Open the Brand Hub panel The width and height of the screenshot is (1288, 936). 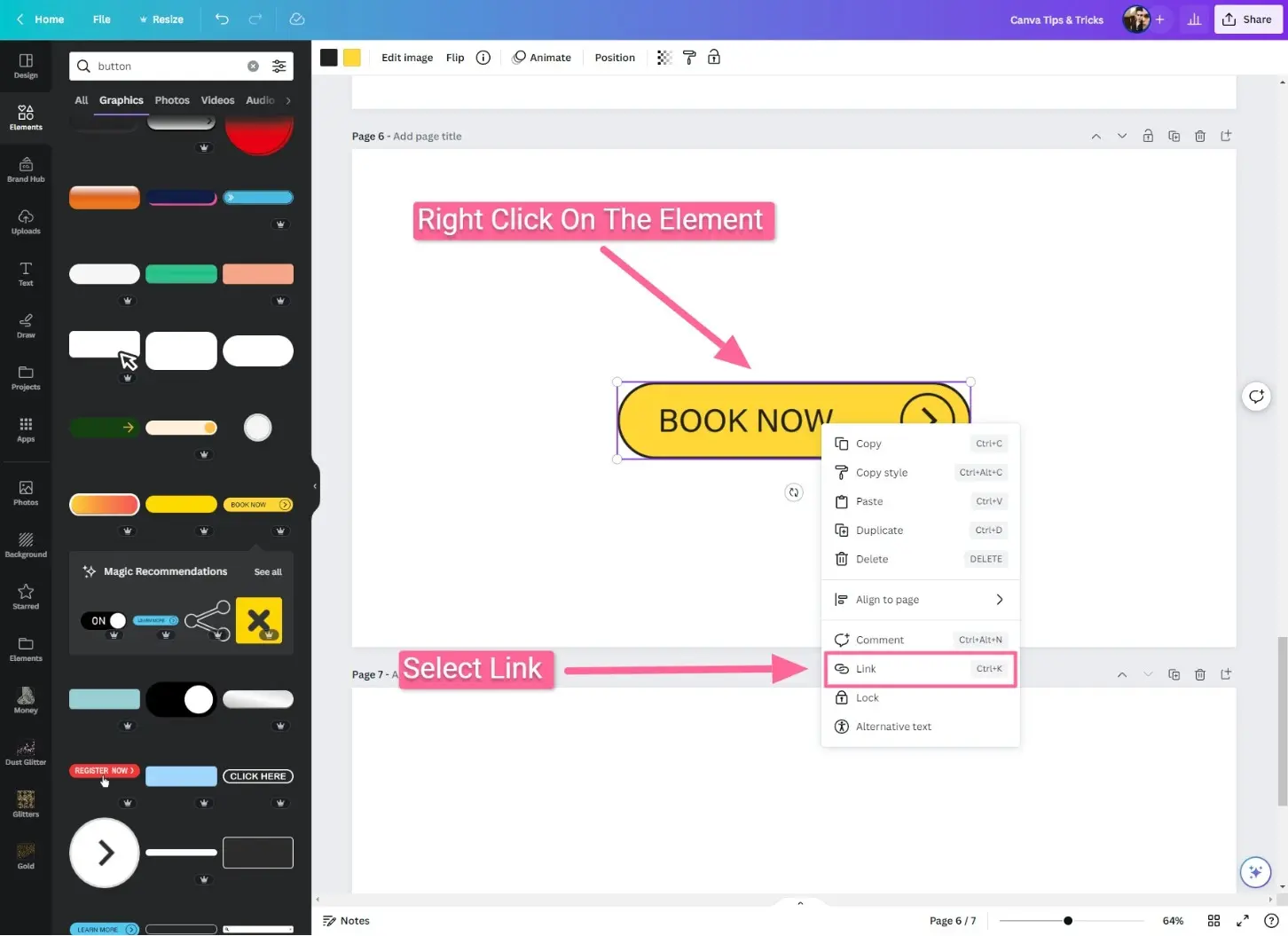(26, 169)
